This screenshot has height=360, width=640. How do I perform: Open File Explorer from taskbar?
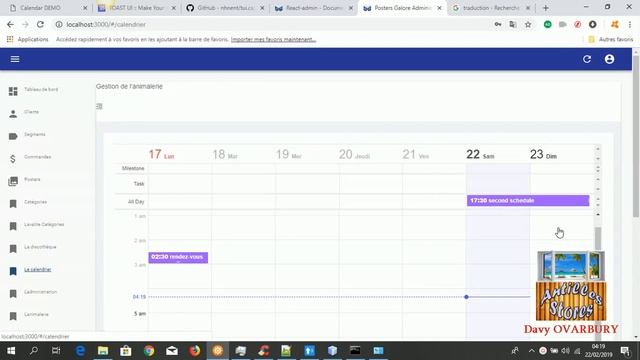coord(103,350)
